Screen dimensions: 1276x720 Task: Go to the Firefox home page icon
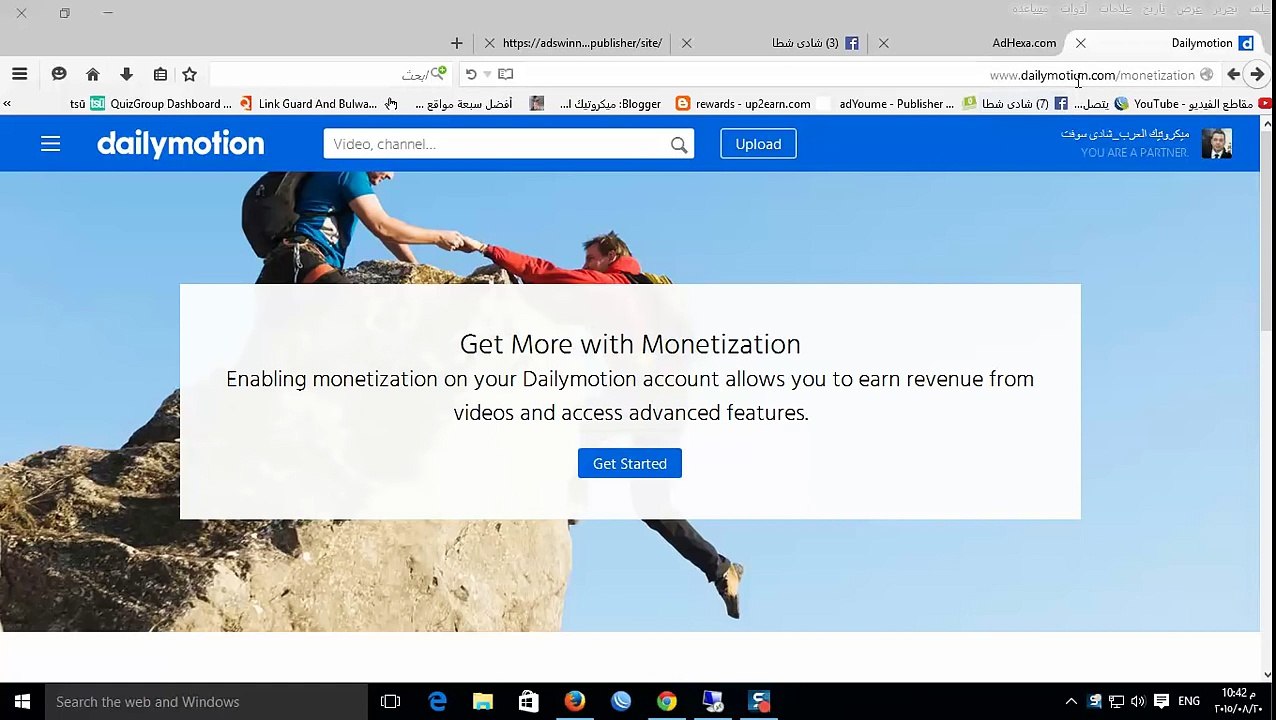93,74
